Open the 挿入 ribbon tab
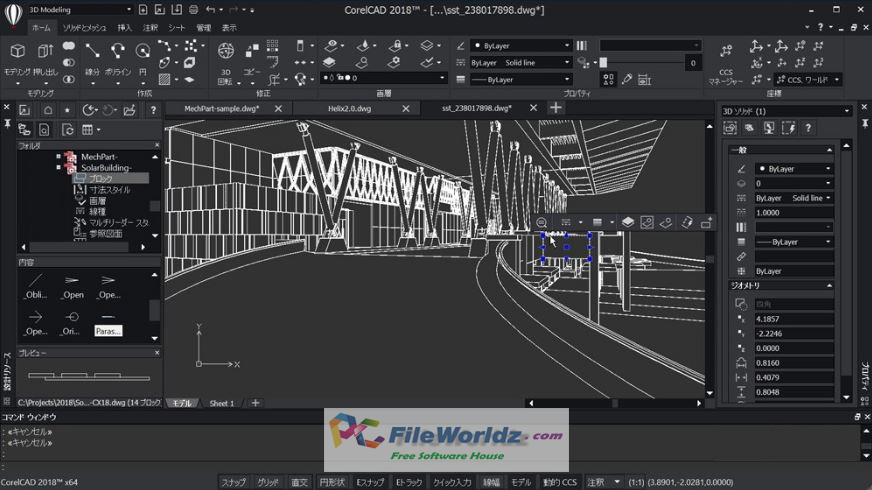This screenshot has width=872, height=490. click(125, 27)
